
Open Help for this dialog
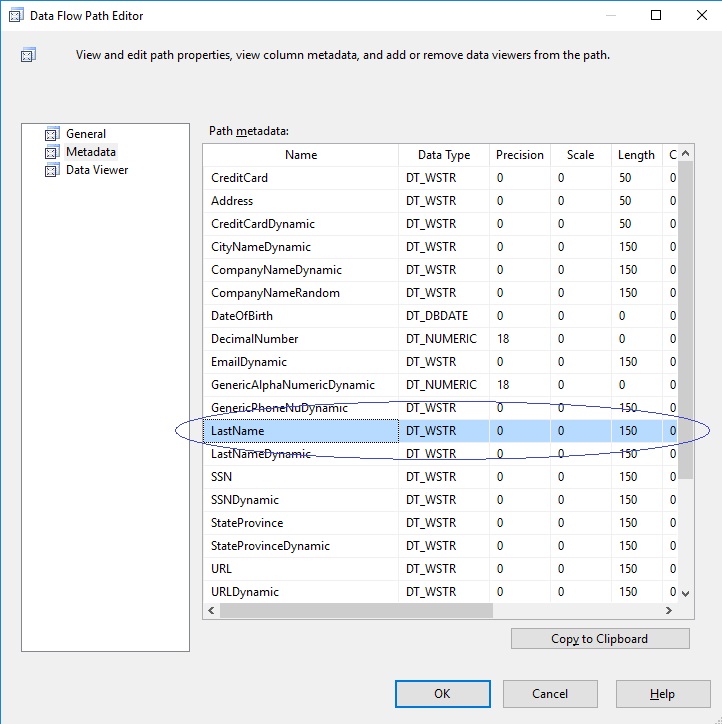pyautogui.click(x=663, y=694)
